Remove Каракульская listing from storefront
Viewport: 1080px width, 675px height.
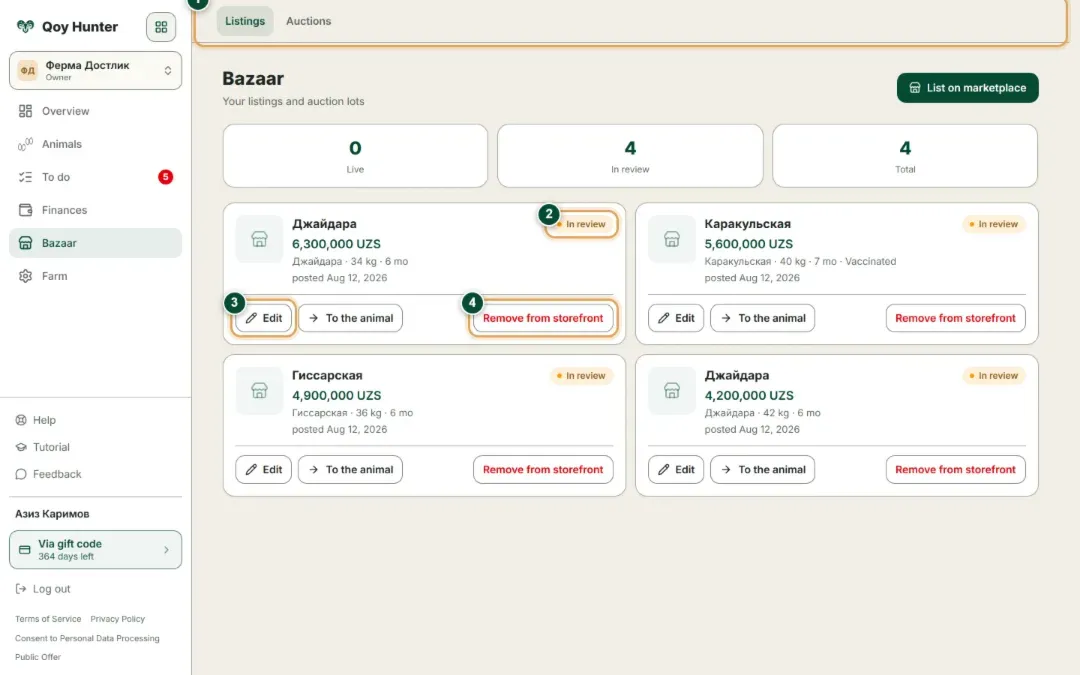pos(955,318)
